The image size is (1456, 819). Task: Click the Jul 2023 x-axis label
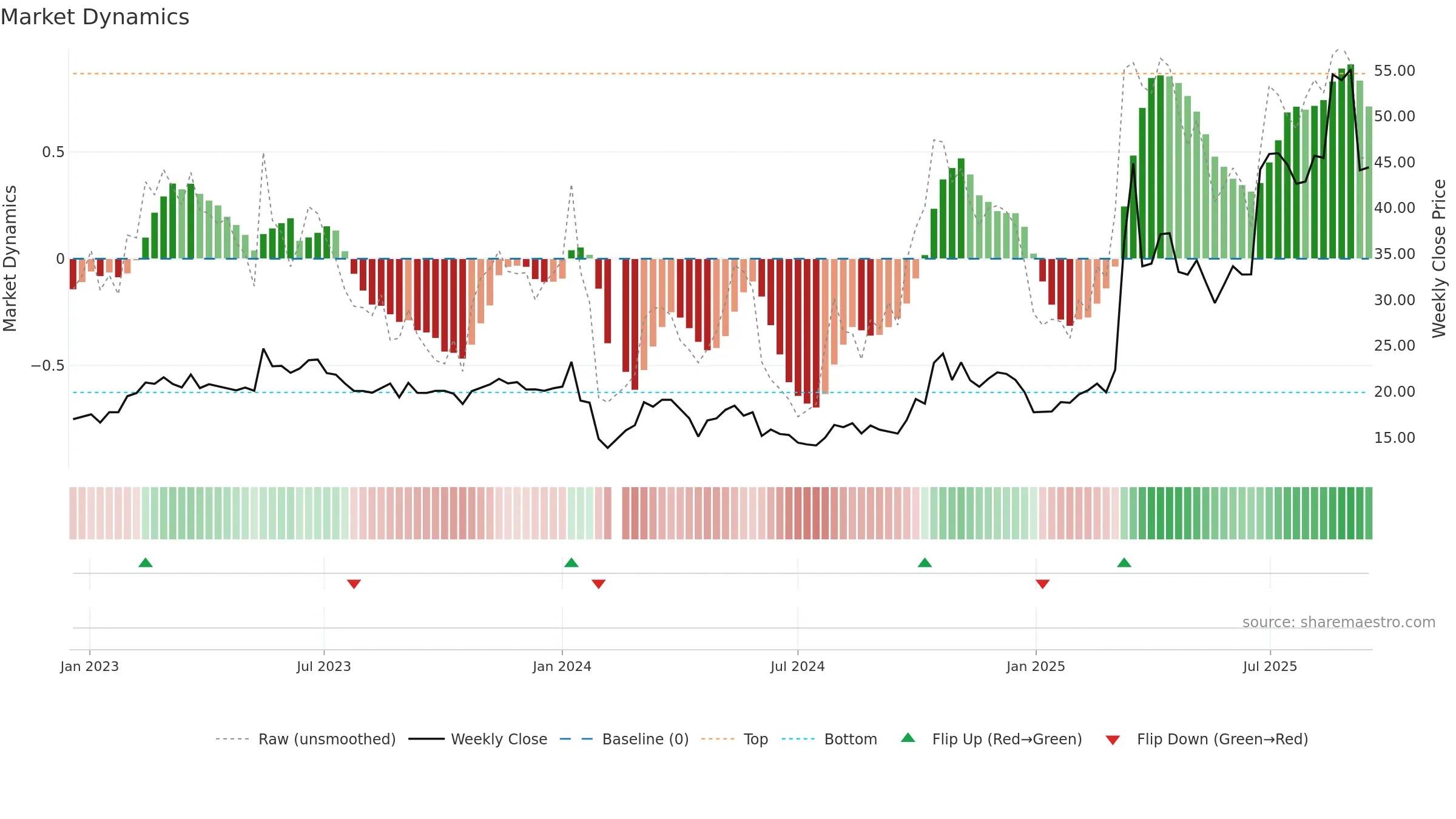324,666
